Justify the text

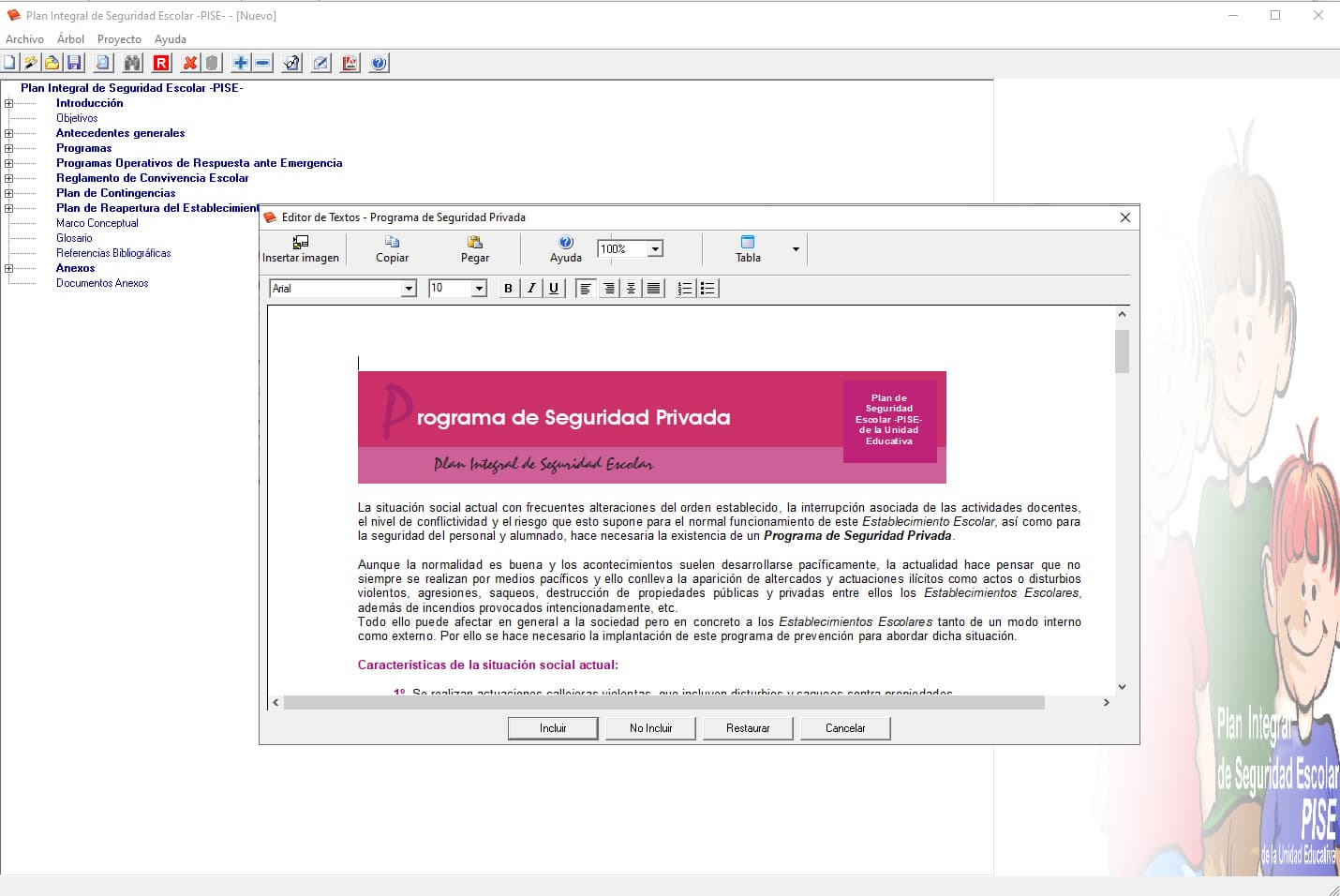pos(653,289)
